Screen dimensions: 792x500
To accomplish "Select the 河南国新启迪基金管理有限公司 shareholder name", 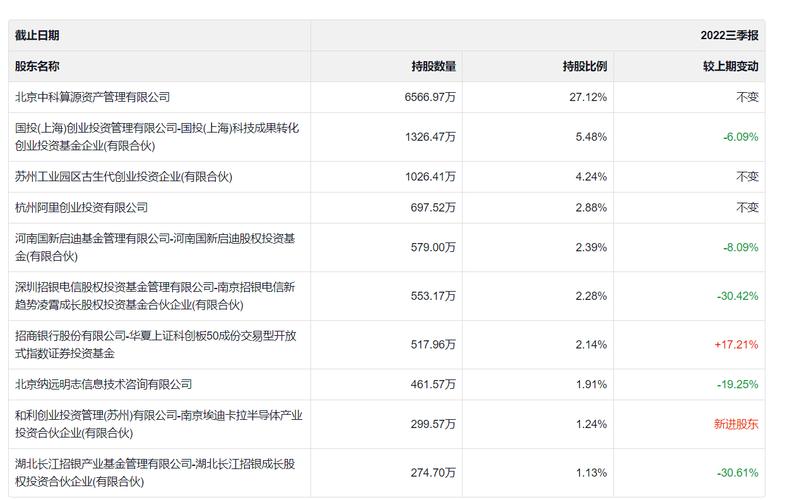I will point(155,247).
